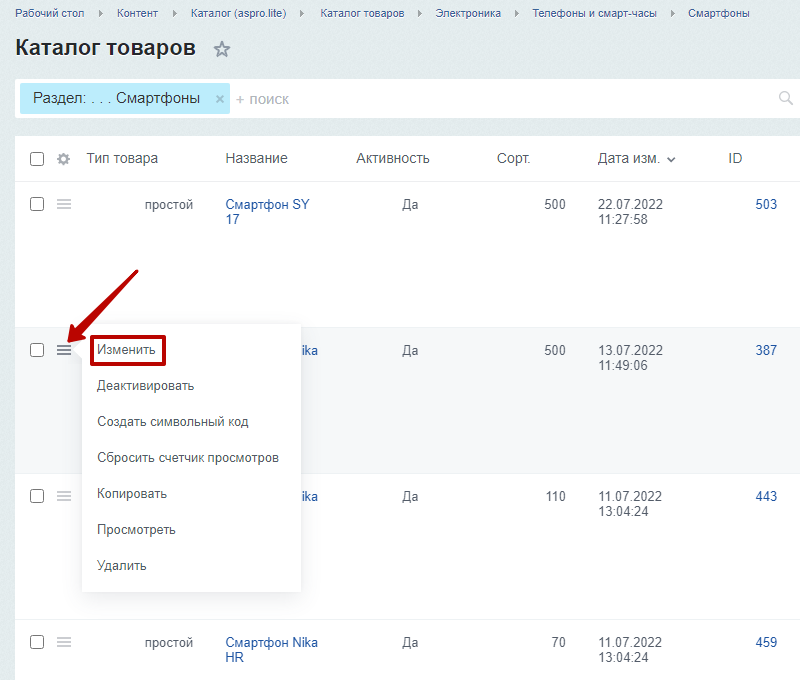Expand breadcrumb arrow after Каталог товаров
Viewport: 800px width, 680px height.
tap(420, 13)
